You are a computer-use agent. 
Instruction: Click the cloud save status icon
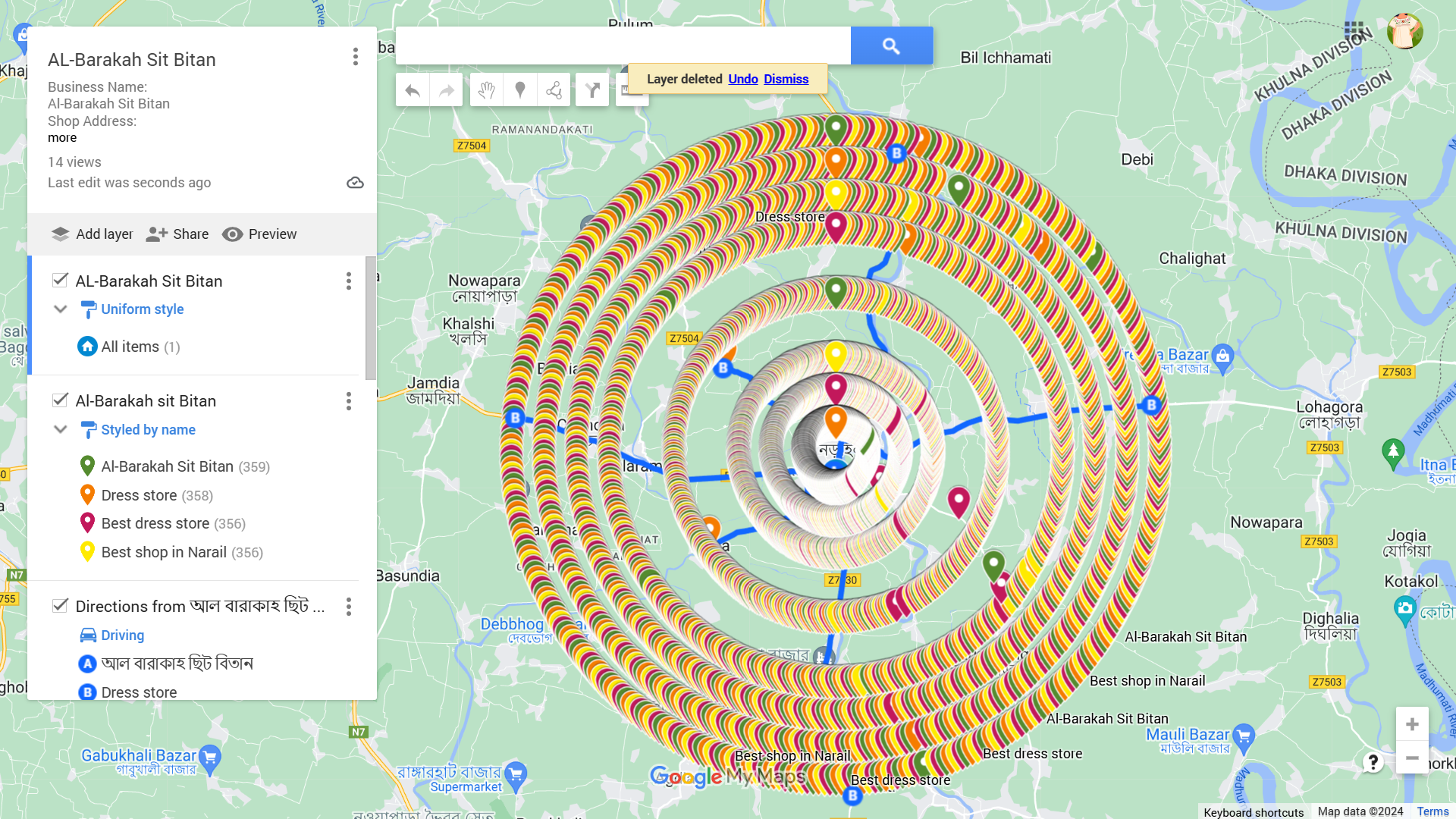click(355, 182)
